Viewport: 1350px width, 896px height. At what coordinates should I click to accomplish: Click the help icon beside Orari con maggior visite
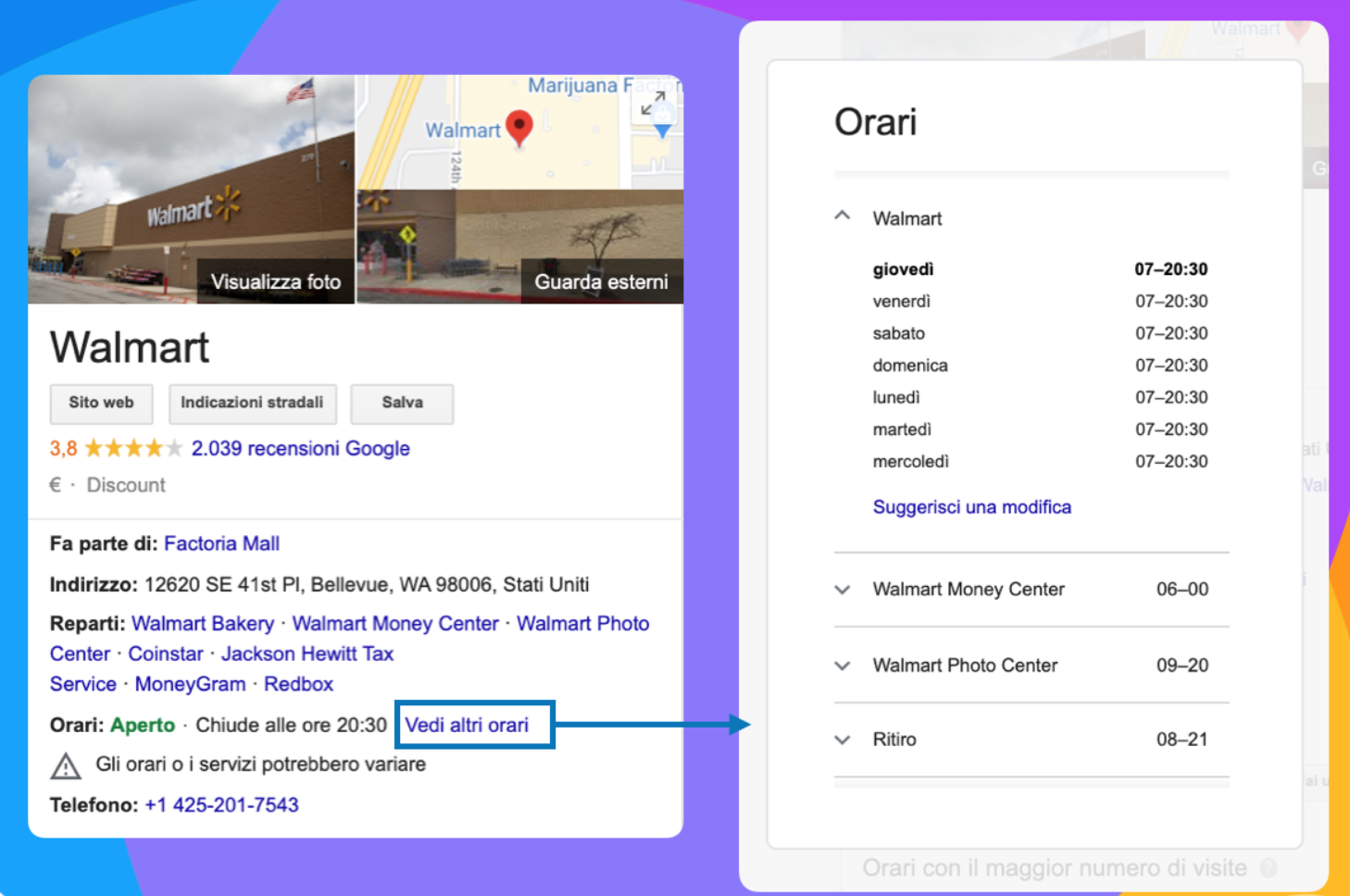[x=1269, y=868]
